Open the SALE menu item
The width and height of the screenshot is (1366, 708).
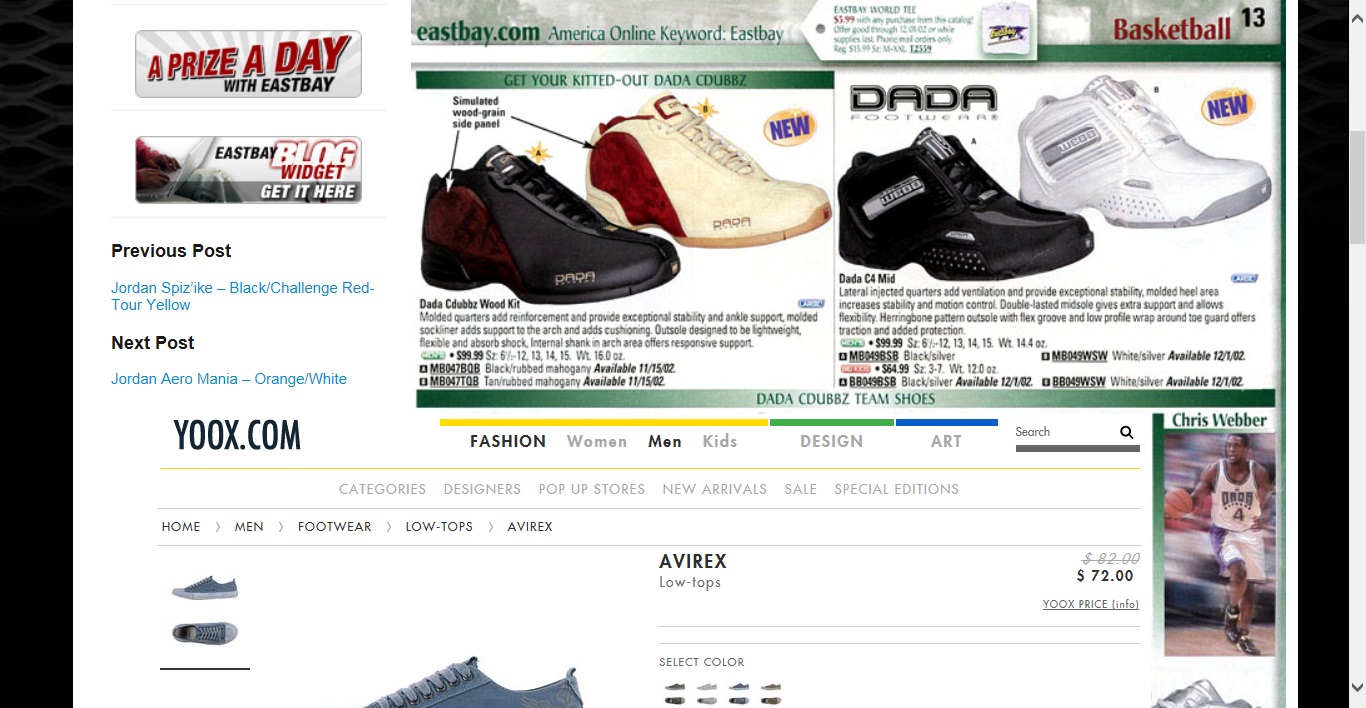click(x=800, y=490)
